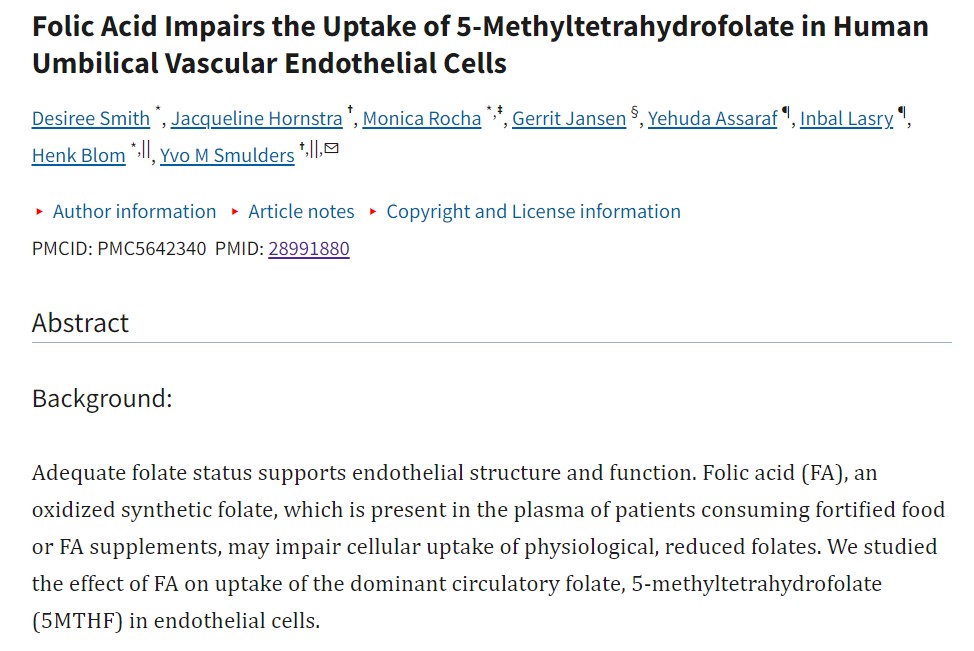
Task: Open author Jacqueline Hornstra's link
Action: pyautogui.click(x=257, y=119)
